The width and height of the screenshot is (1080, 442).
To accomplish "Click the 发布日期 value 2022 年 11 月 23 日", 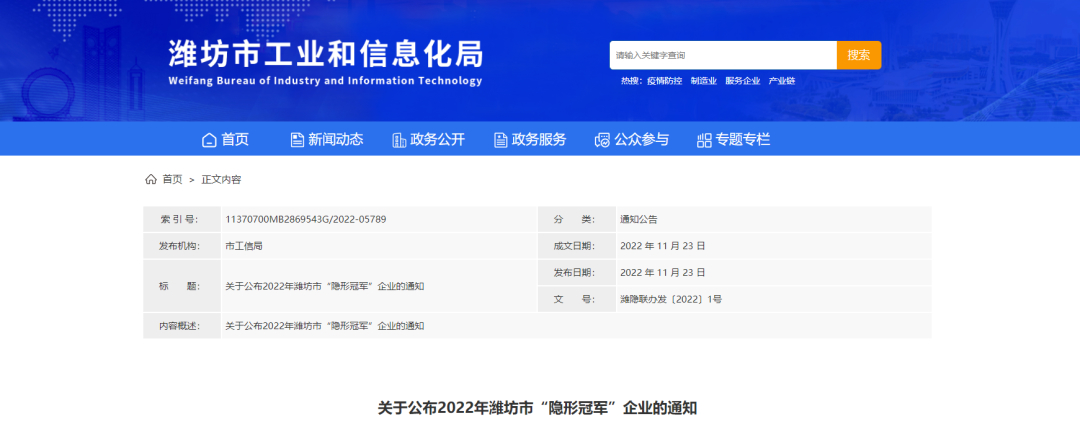I will [x=663, y=273].
